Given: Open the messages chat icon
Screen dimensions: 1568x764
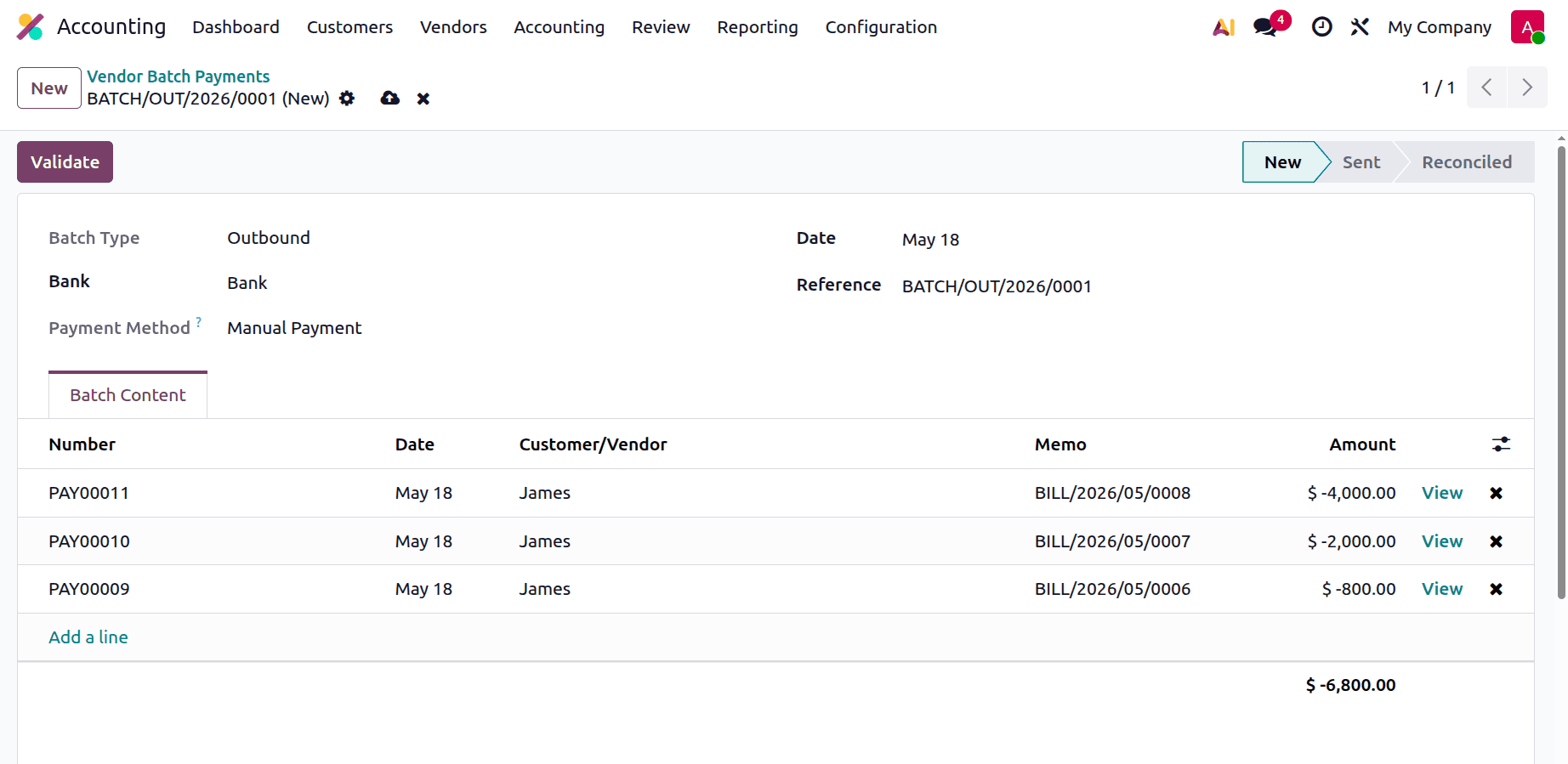Looking at the screenshot, I should 1265,27.
